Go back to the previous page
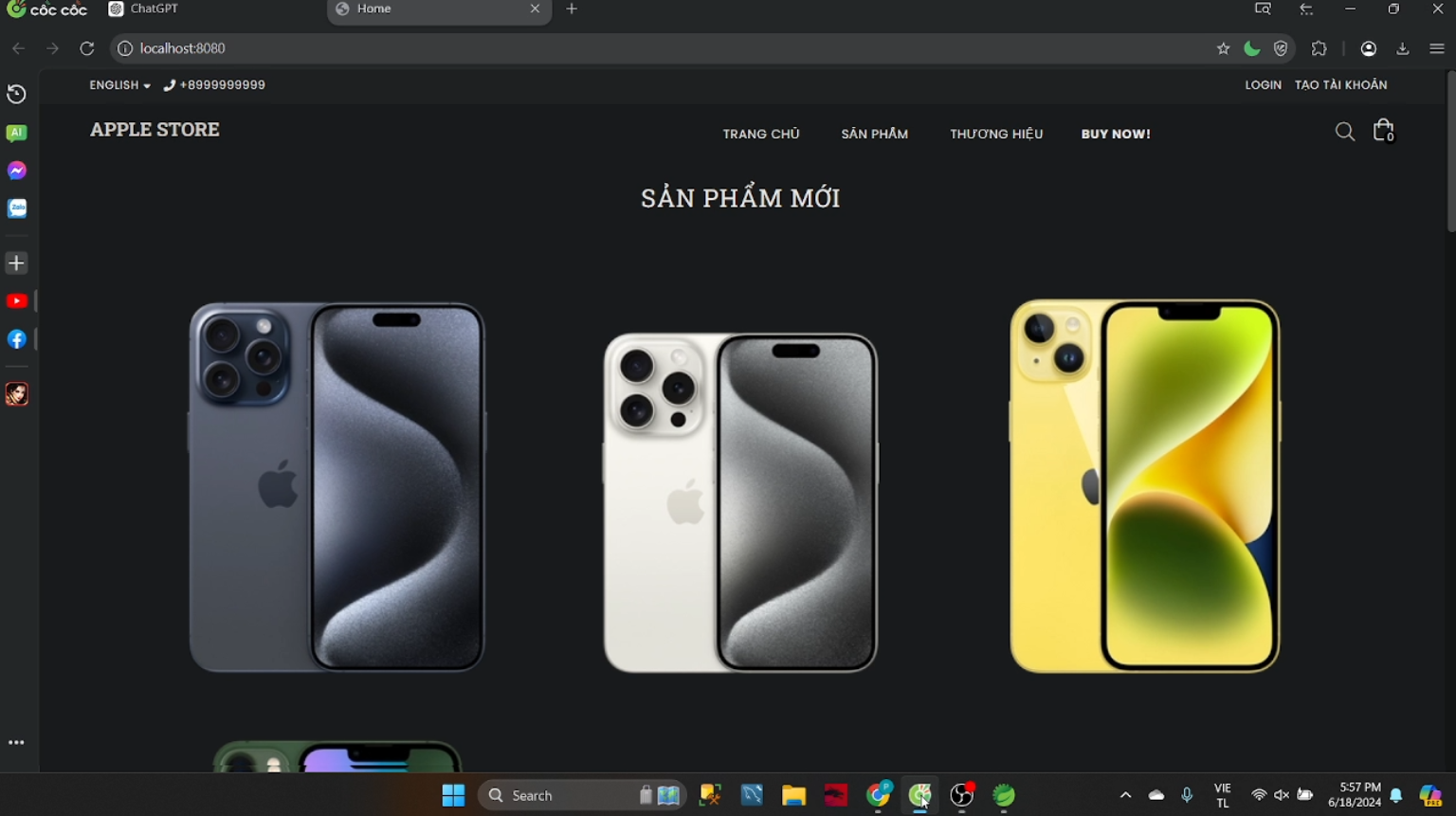 [18, 48]
